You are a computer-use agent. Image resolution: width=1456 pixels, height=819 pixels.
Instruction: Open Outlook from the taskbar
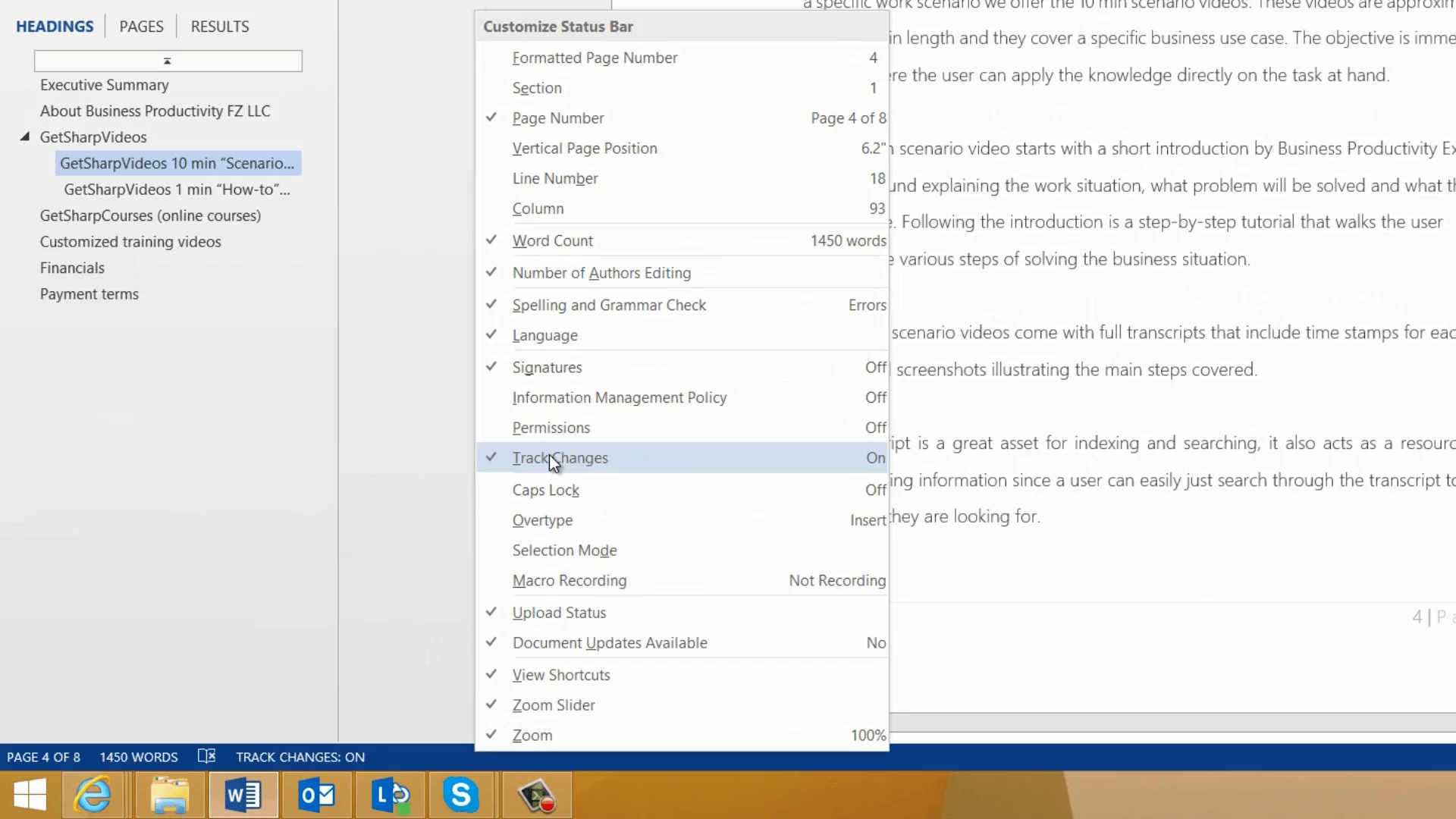click(317, 795)
